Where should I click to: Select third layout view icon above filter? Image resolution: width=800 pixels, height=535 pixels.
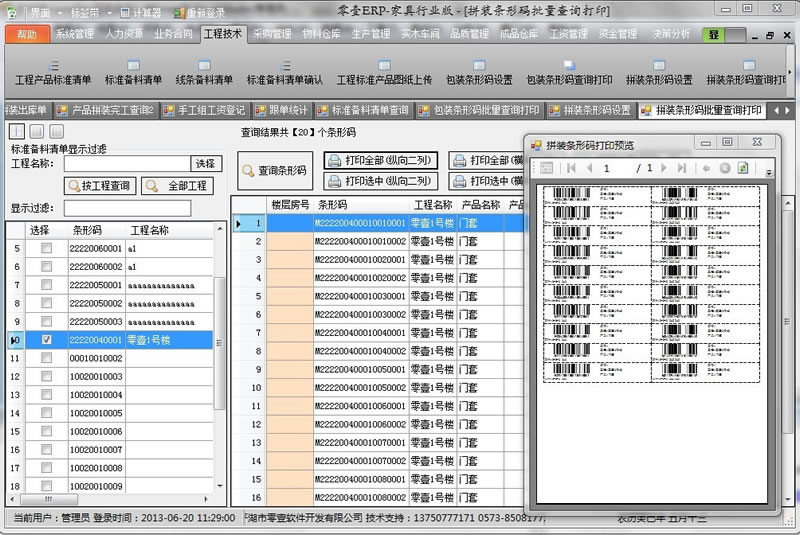point(57,132)
